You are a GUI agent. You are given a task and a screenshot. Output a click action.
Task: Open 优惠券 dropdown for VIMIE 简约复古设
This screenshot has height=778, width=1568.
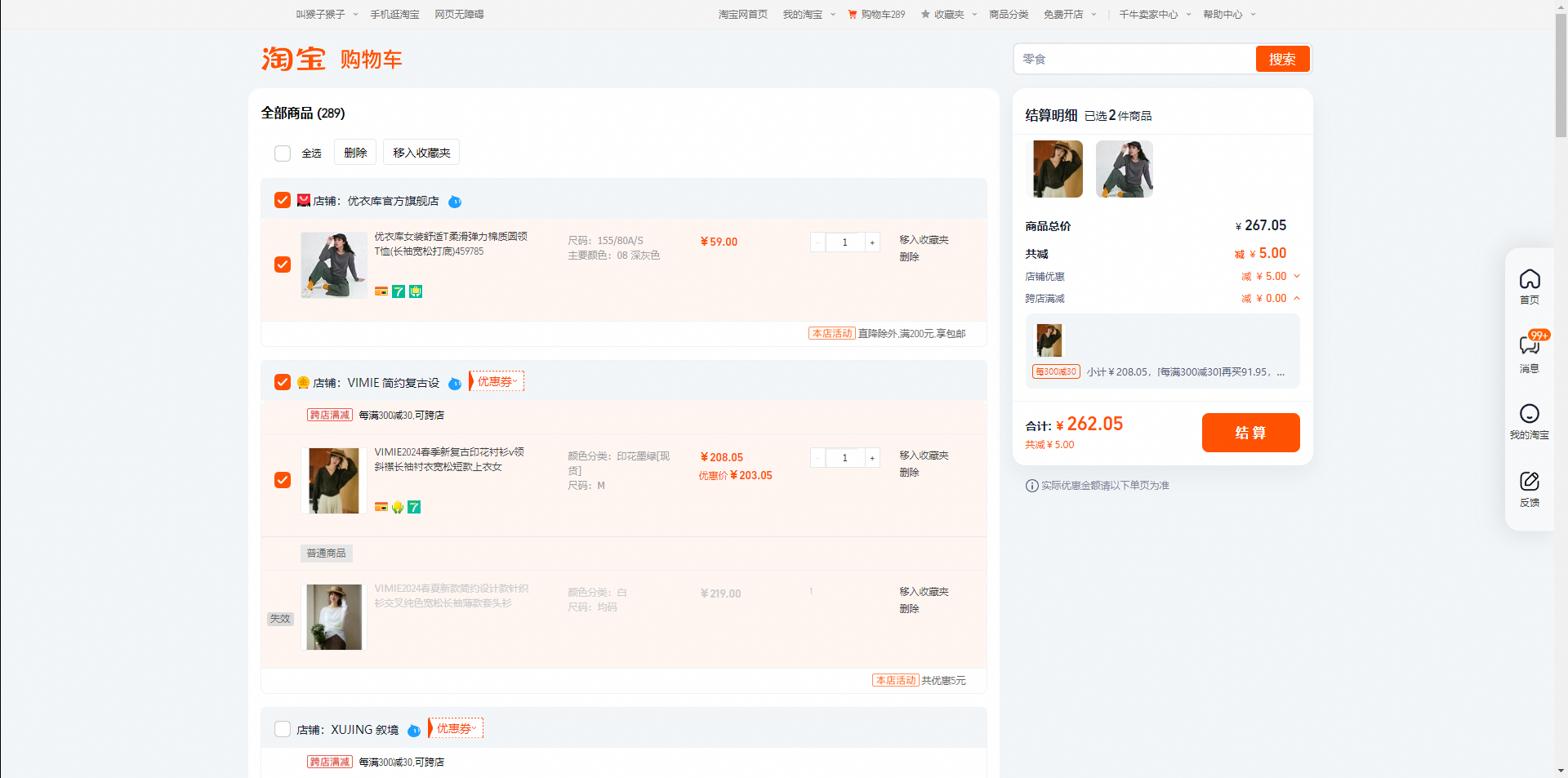click(x=497, y=381)
